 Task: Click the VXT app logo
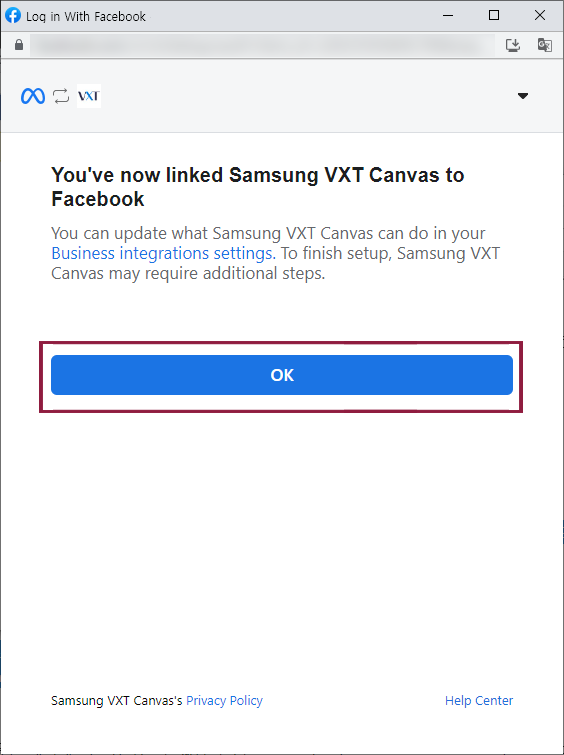tap(89, 96)
